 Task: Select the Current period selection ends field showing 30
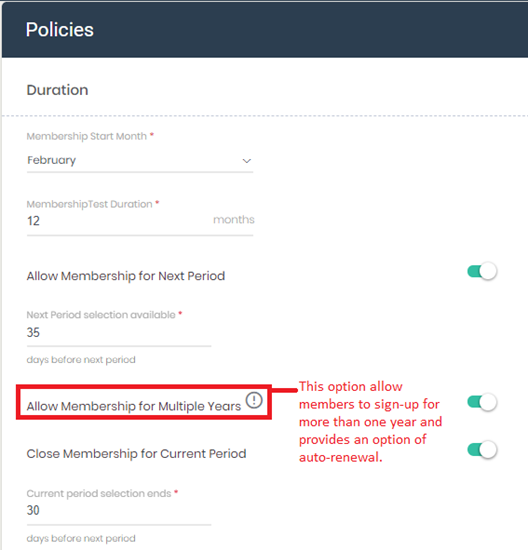point(119,511)
